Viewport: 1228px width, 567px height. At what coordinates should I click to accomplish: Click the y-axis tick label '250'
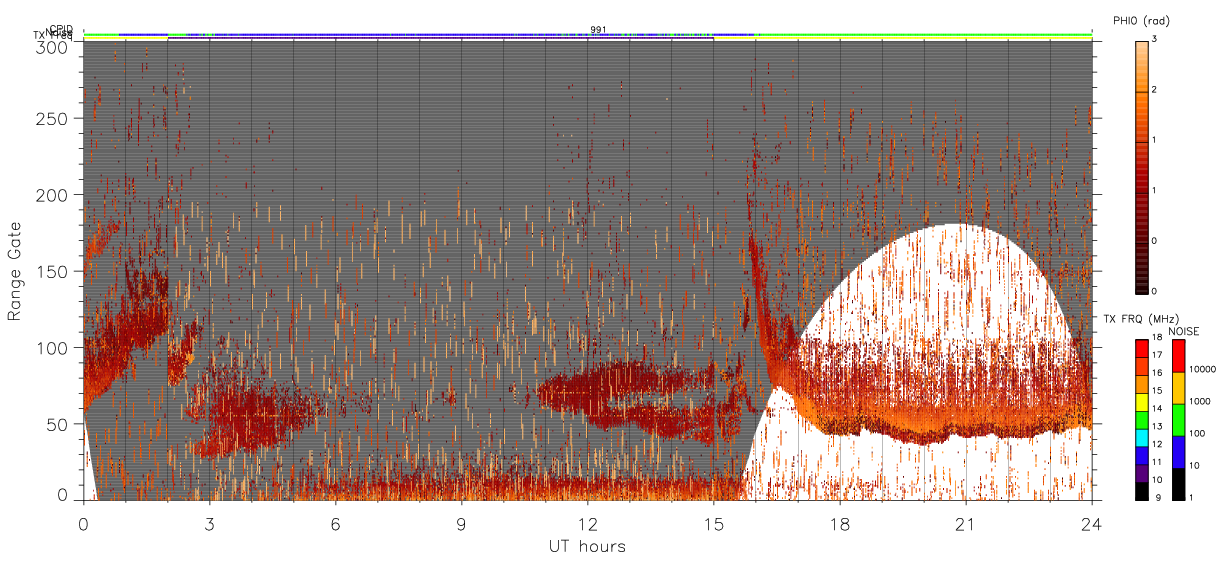[x=53, y=119]
